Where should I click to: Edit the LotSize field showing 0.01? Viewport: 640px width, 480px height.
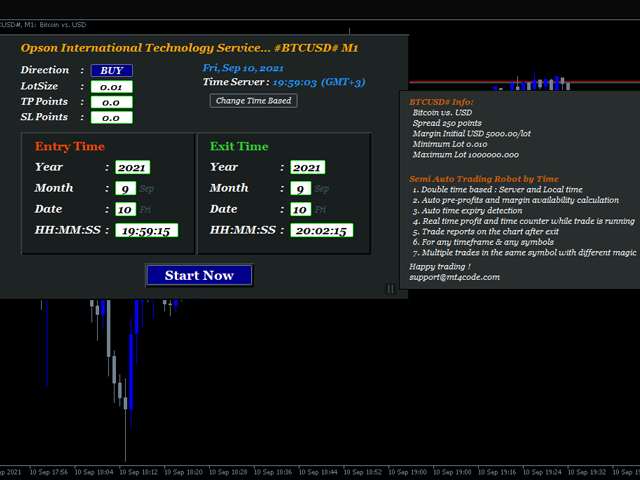[x=111, y=87]
